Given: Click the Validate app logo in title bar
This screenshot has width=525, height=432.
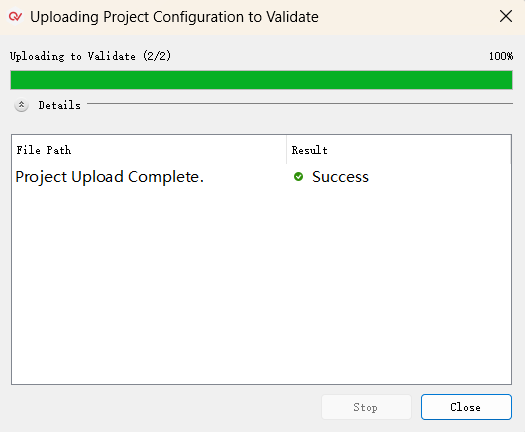Looking at the screenshot, I should pyautogui.click(x=15, y=16).
